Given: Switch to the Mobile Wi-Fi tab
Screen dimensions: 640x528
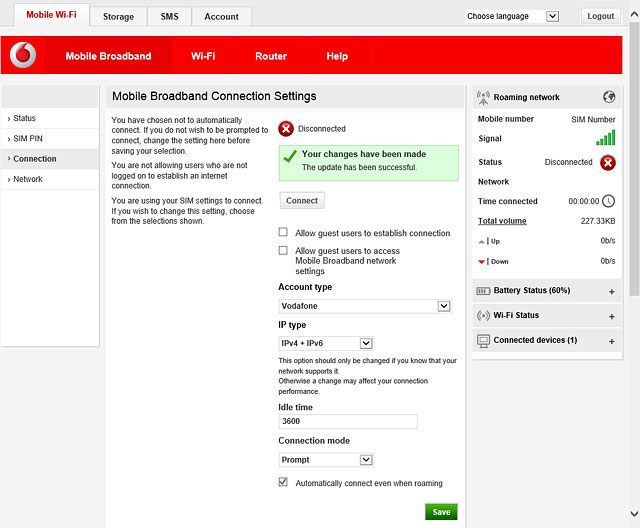Looking at the screenshot, I should pyautogui.click(x=51, y=15).
